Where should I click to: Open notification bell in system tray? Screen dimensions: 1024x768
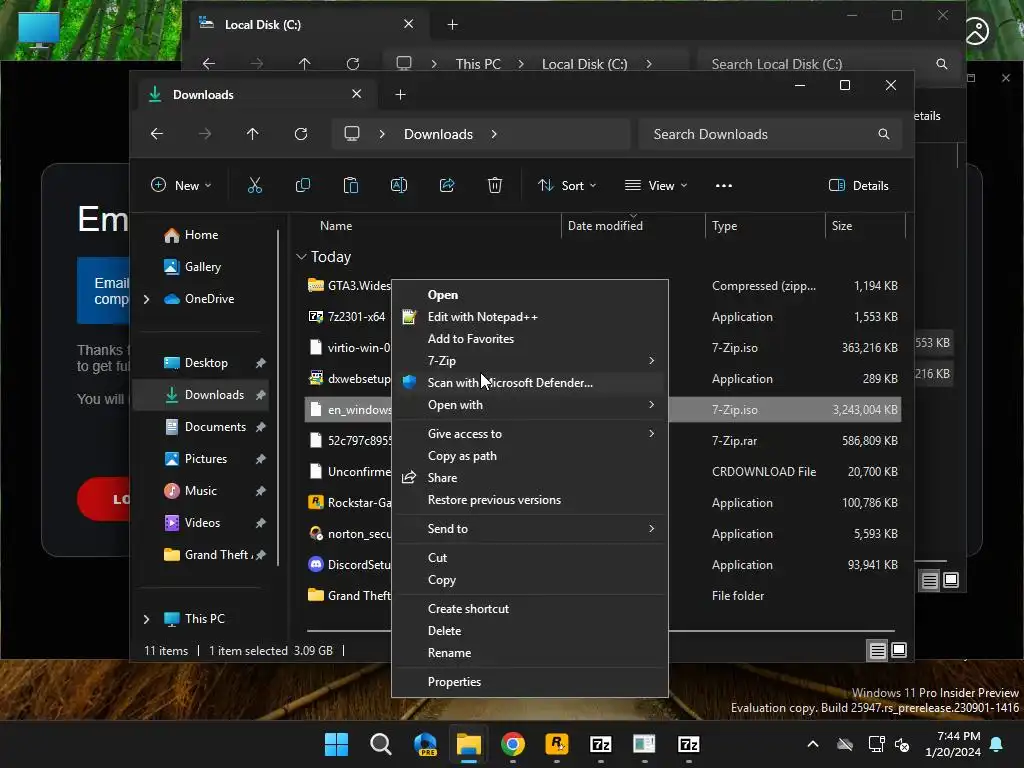click(x=997, y=744)
